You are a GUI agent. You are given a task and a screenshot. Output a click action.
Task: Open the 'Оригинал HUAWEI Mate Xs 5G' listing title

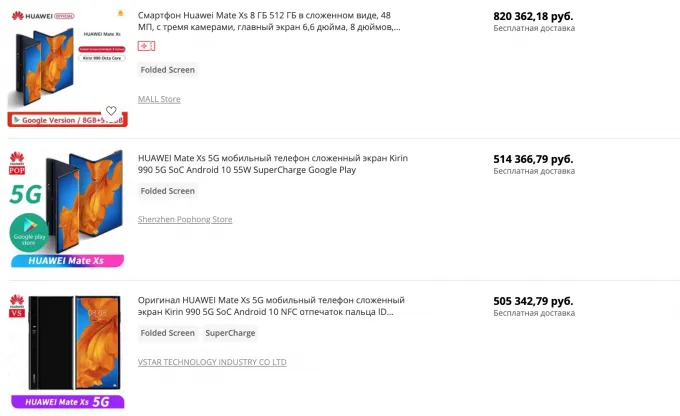point(271,306)
